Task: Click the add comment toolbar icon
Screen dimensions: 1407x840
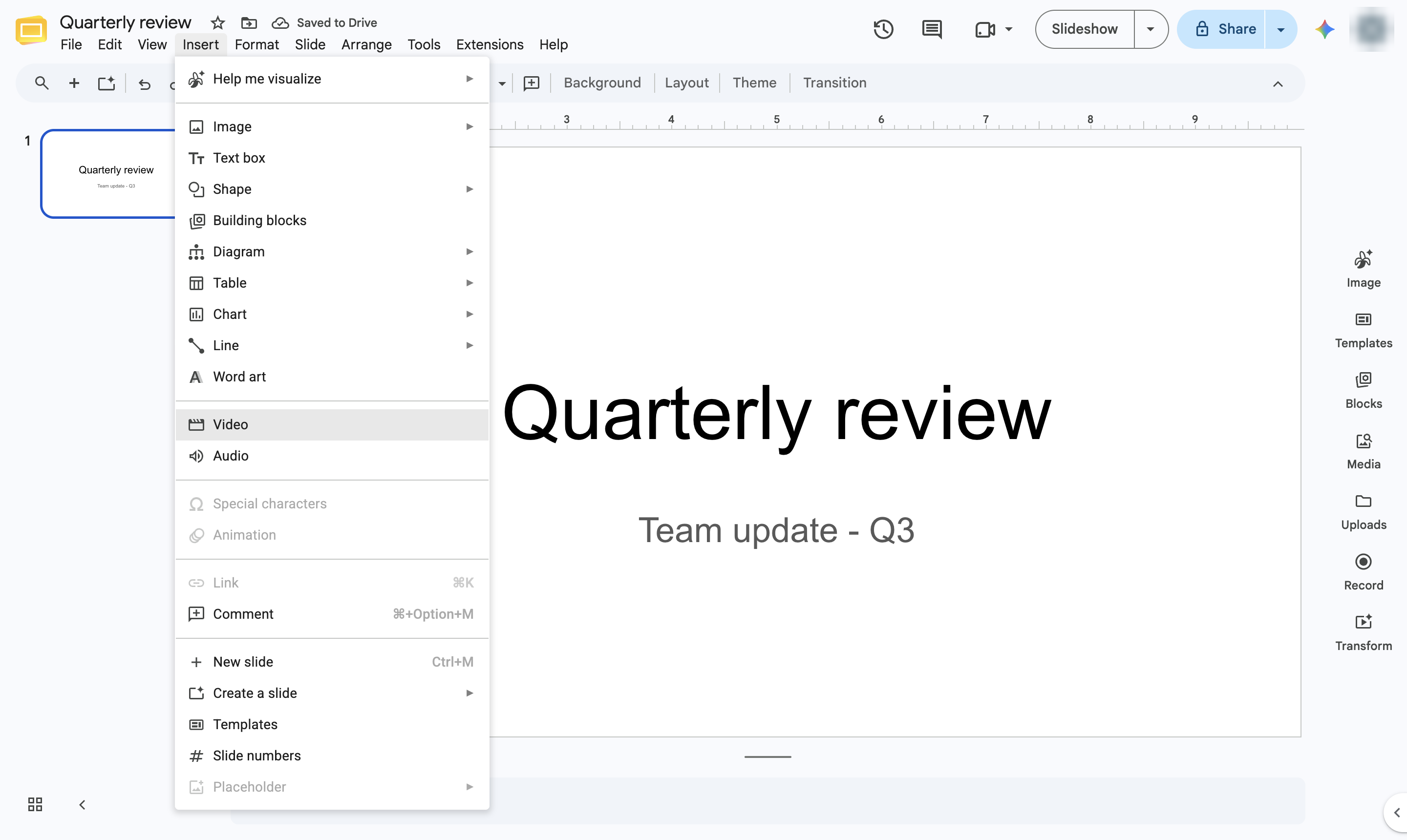Action: 531,83
